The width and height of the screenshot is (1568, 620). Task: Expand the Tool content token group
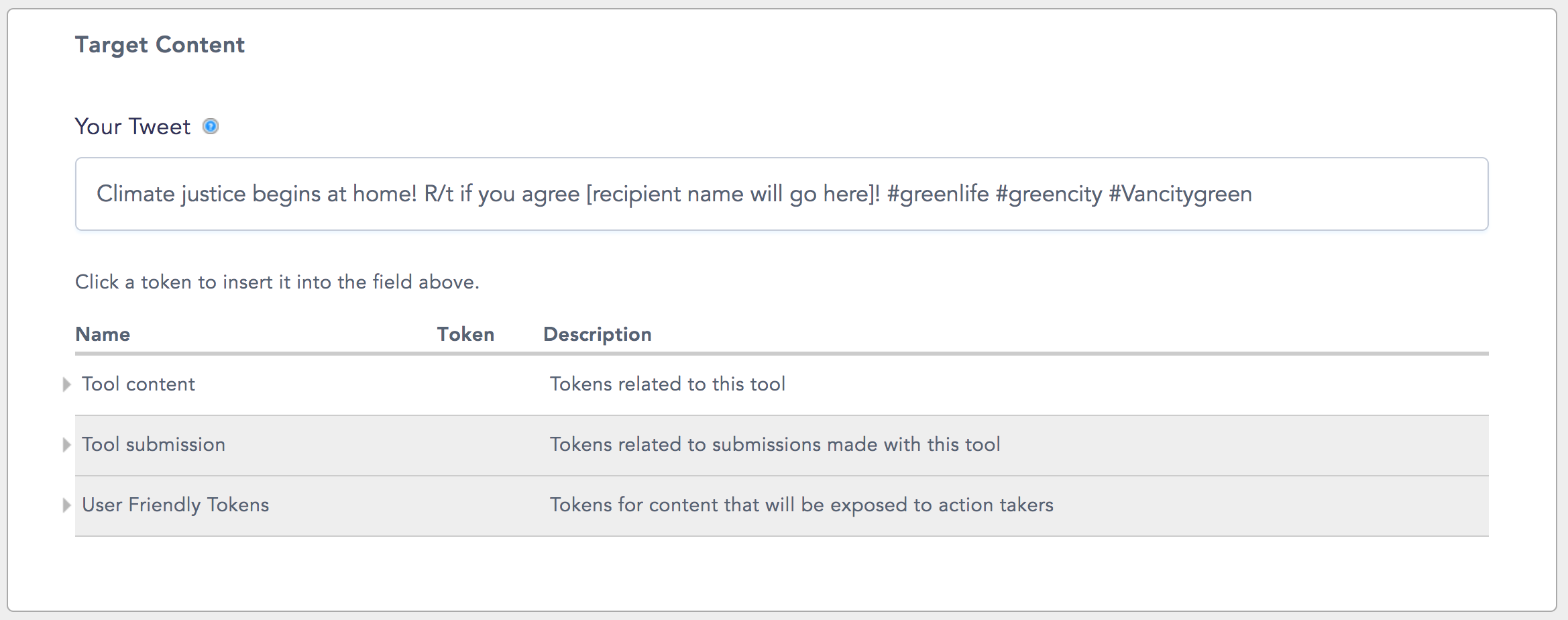(66, 384)
